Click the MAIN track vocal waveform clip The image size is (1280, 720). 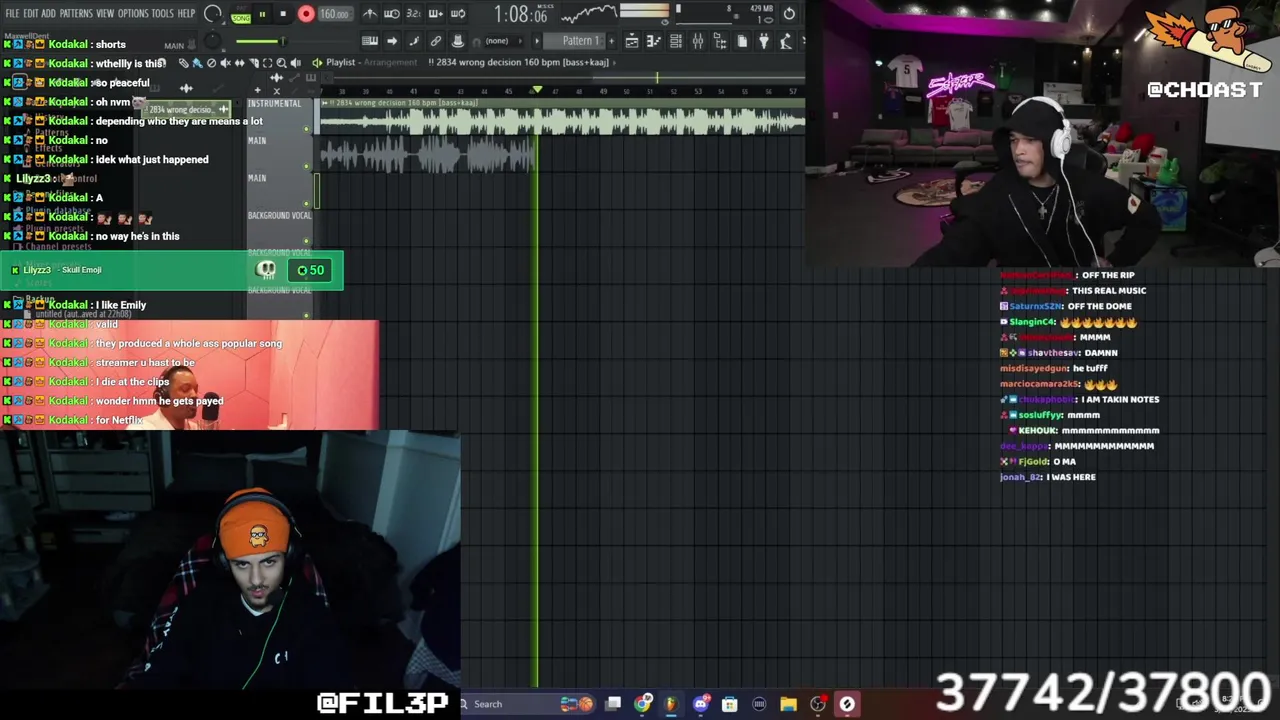(428, 155)
